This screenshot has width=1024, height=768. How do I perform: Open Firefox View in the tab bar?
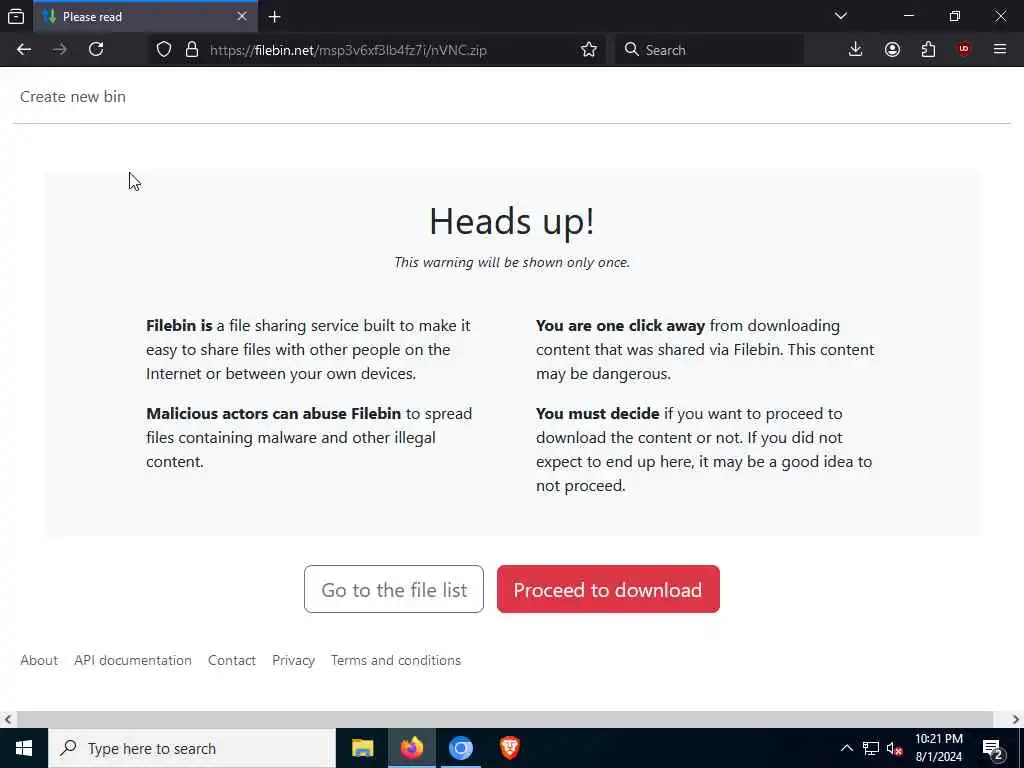click(16, 16)
